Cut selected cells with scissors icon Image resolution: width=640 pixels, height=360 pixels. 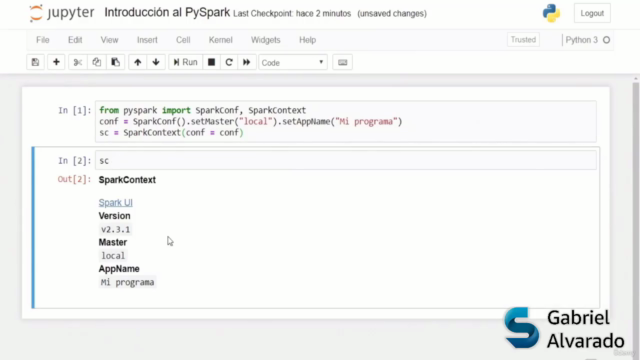[x=78, y=62]
